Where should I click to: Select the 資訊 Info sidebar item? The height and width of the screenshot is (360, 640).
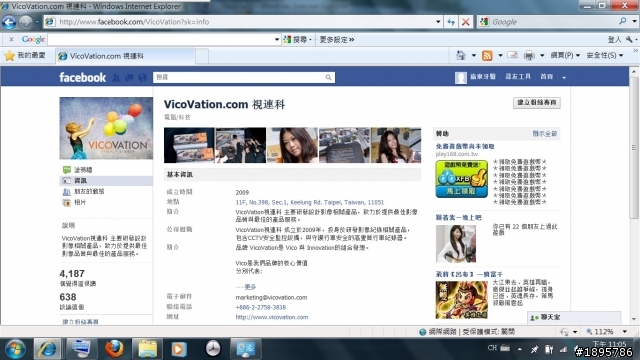106,180
